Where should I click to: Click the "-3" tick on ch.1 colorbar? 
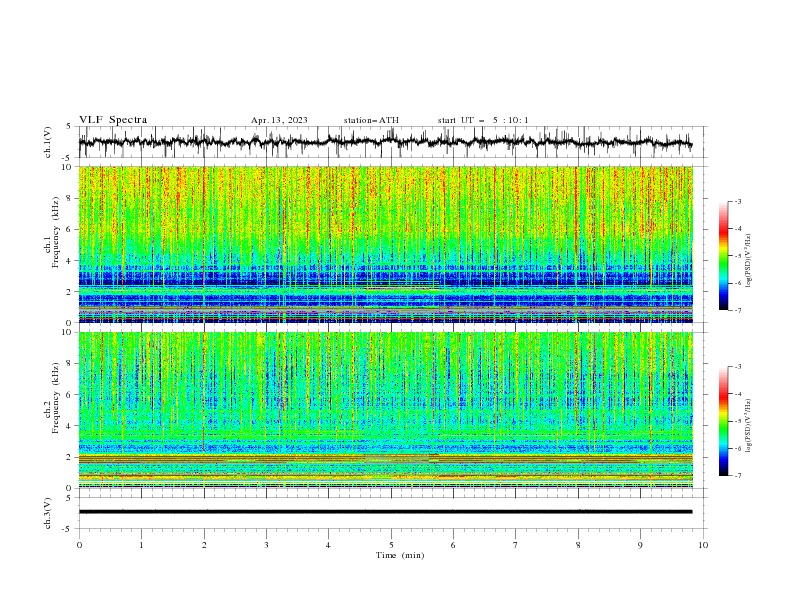[738, 201]
